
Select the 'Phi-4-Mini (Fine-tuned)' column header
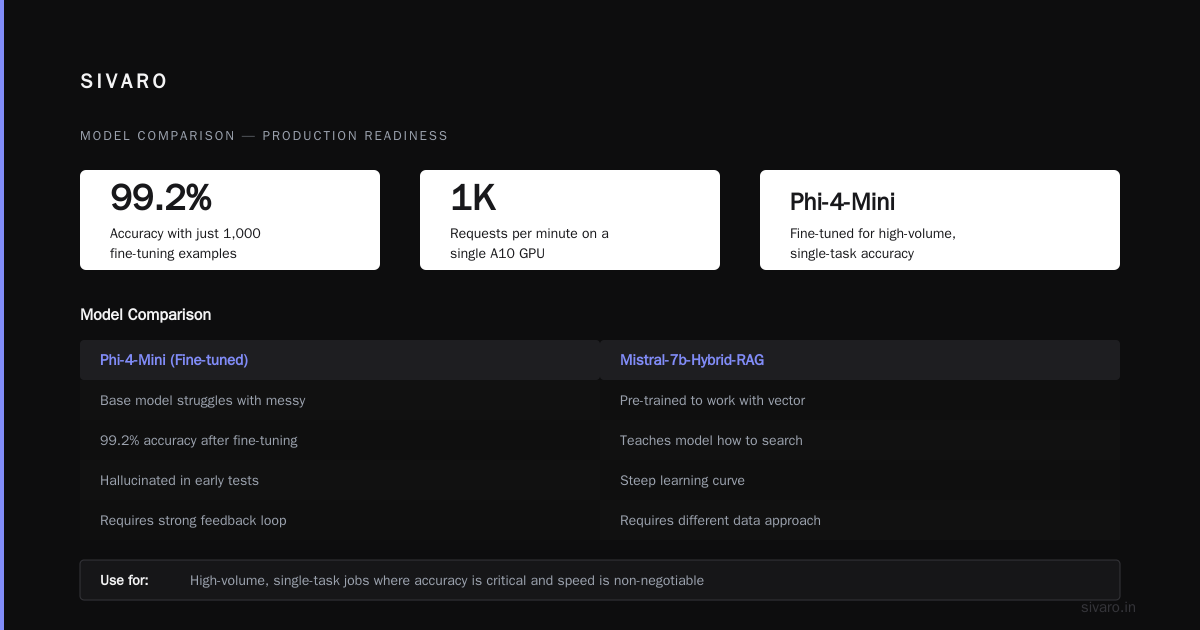[340, 360]
